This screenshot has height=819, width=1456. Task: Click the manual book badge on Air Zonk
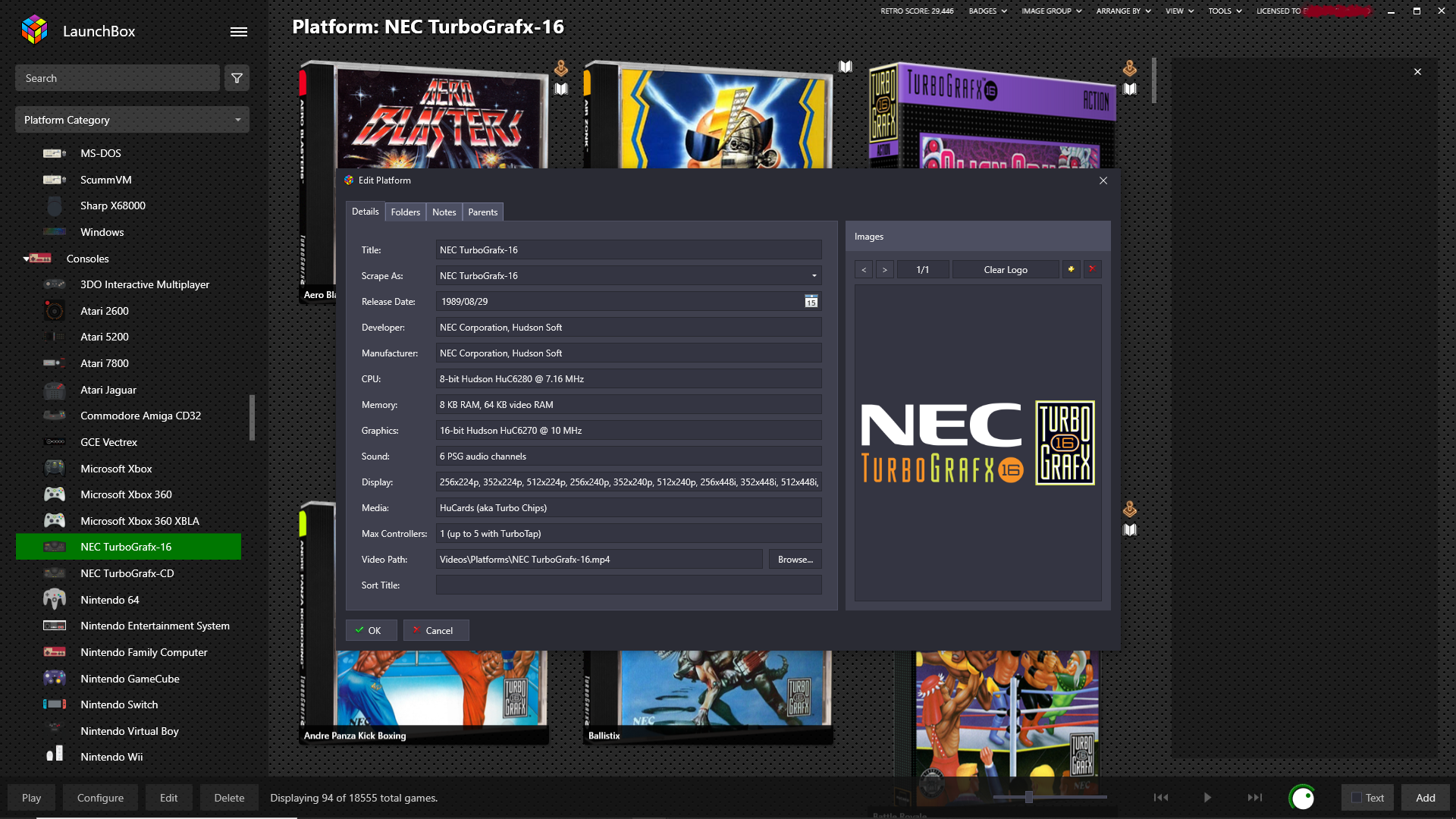pos(846,67)
